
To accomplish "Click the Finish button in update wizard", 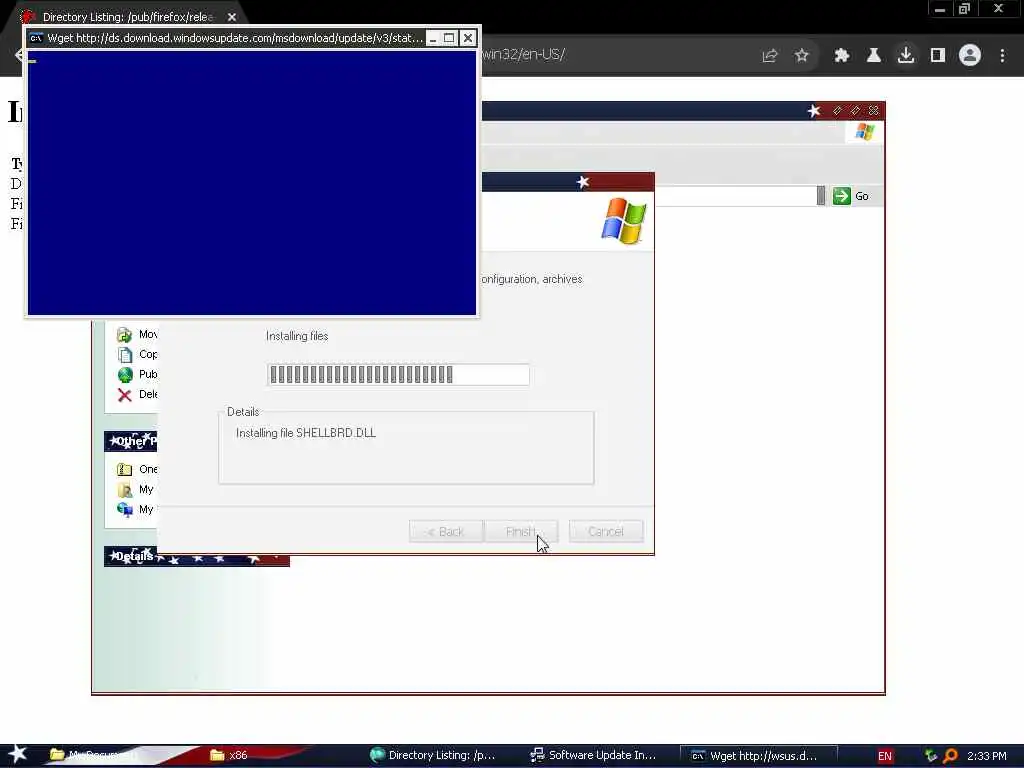I will [x=521, y=532].
